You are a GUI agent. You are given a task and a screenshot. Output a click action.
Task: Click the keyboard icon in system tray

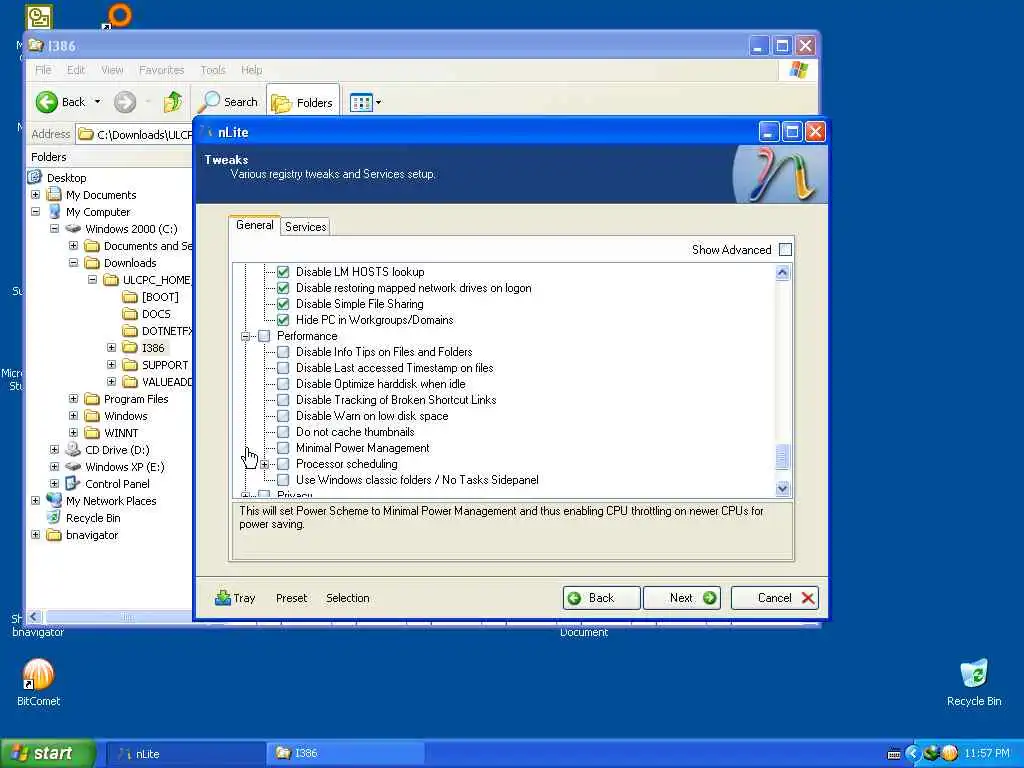tap(894, 754)
